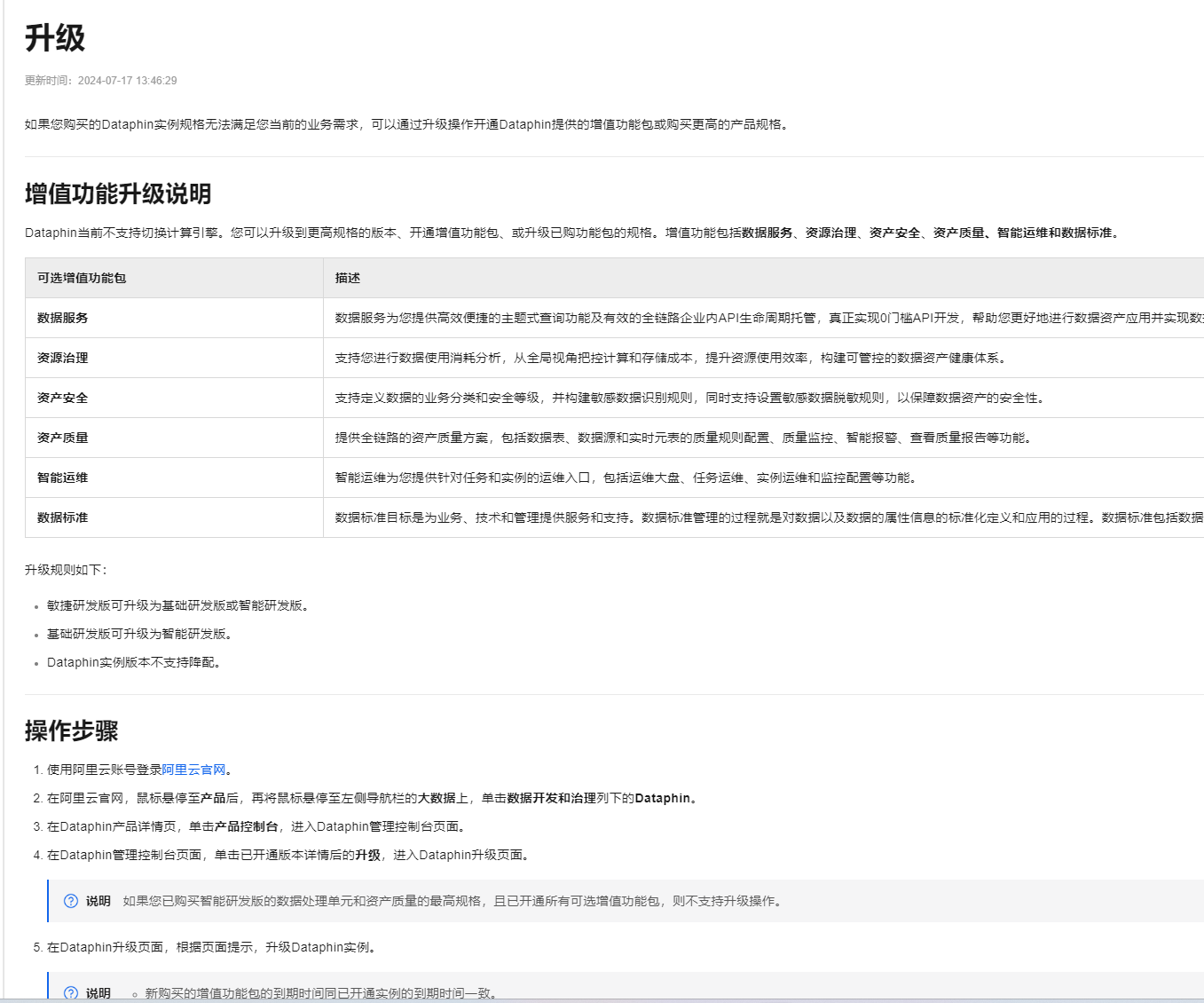Click the help icon beside 说明 in step 4 note
Screen dimensions: 1204x1003
point(71,901)
